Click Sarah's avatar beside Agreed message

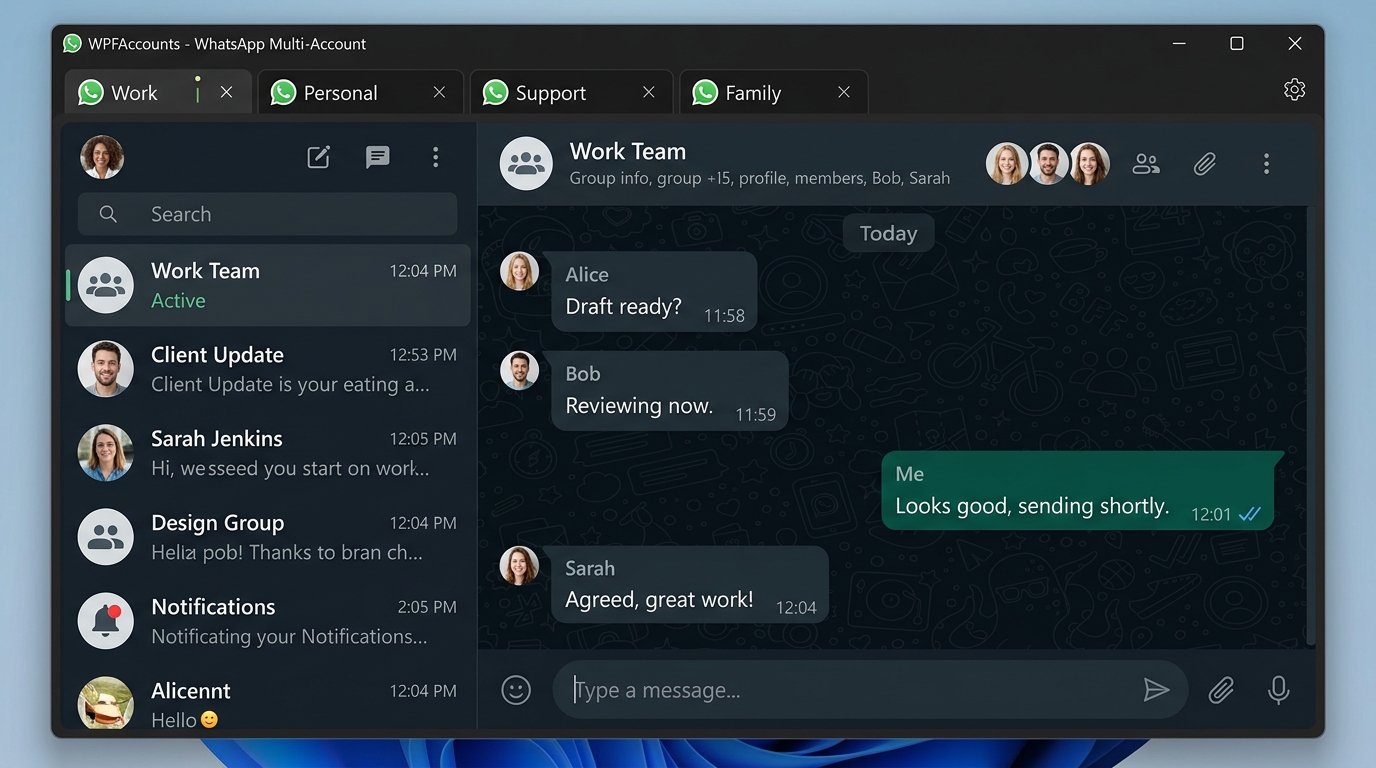519,565
